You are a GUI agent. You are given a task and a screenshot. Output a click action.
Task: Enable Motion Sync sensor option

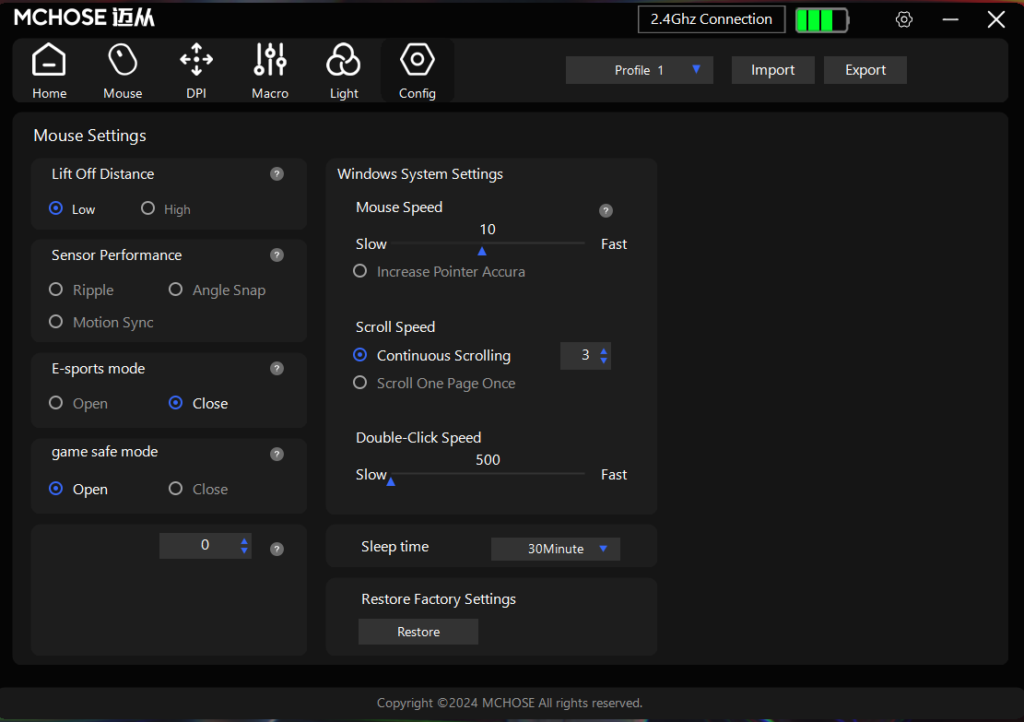point(55,322)
